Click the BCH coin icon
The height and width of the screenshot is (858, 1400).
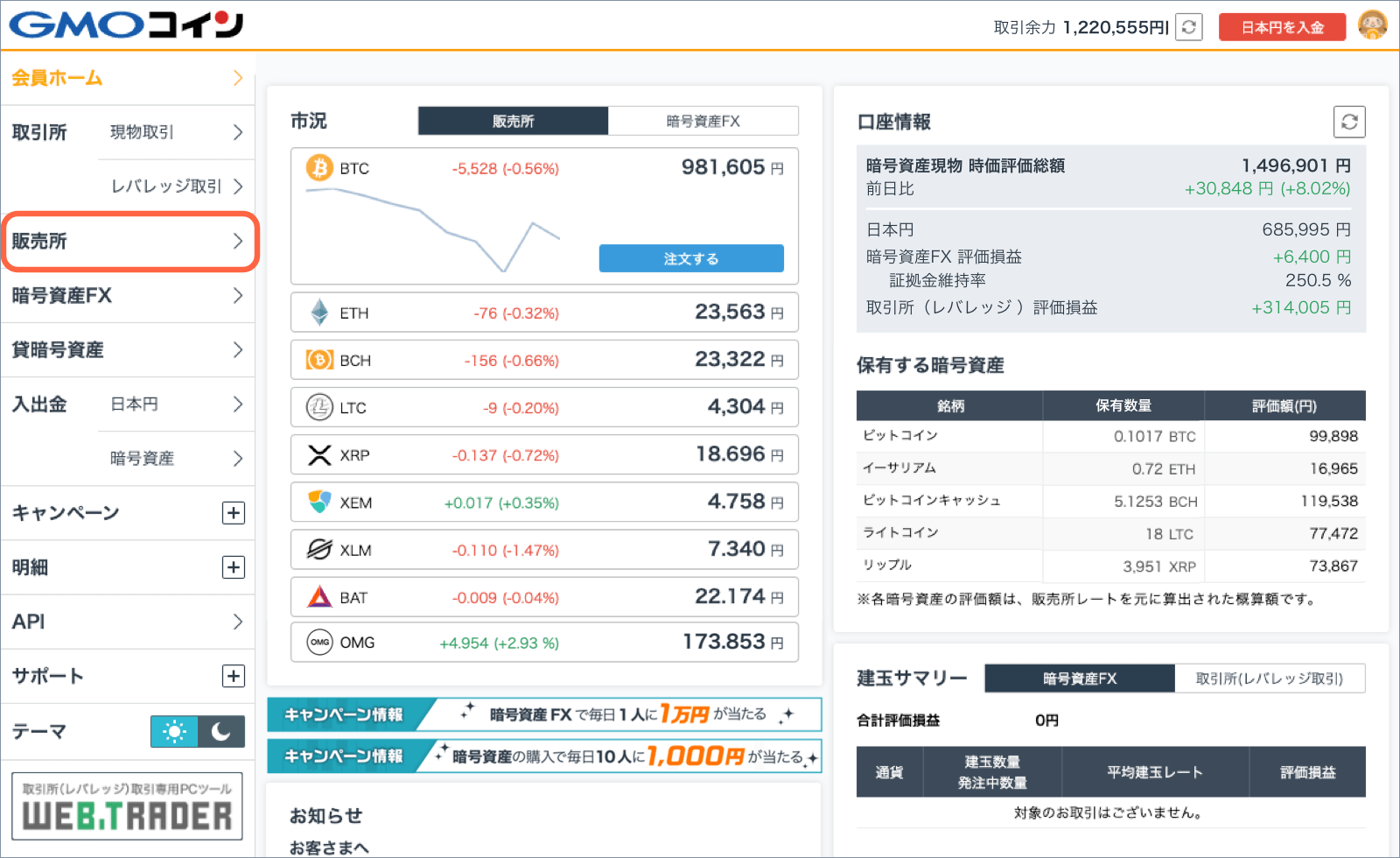click(x=319, y=360)
